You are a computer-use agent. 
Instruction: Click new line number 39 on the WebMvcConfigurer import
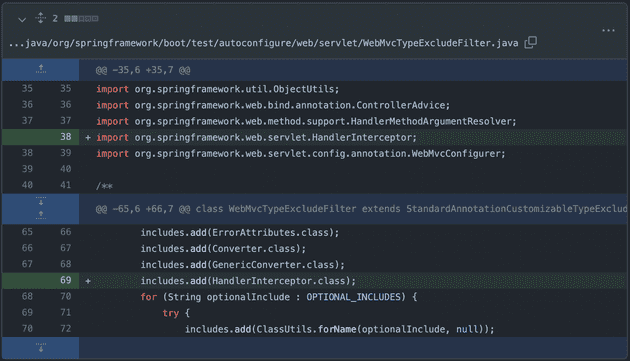66,153
